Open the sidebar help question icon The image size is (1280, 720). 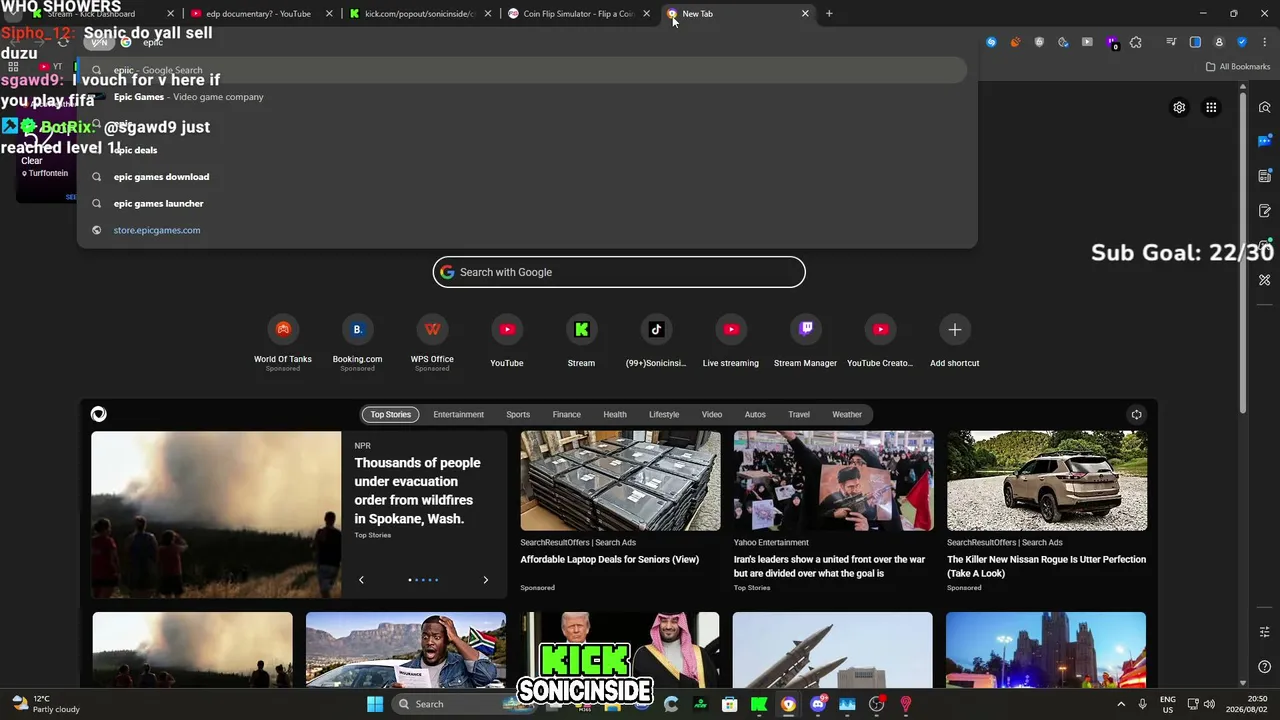pyautogui.click(x=1265, y=667)
